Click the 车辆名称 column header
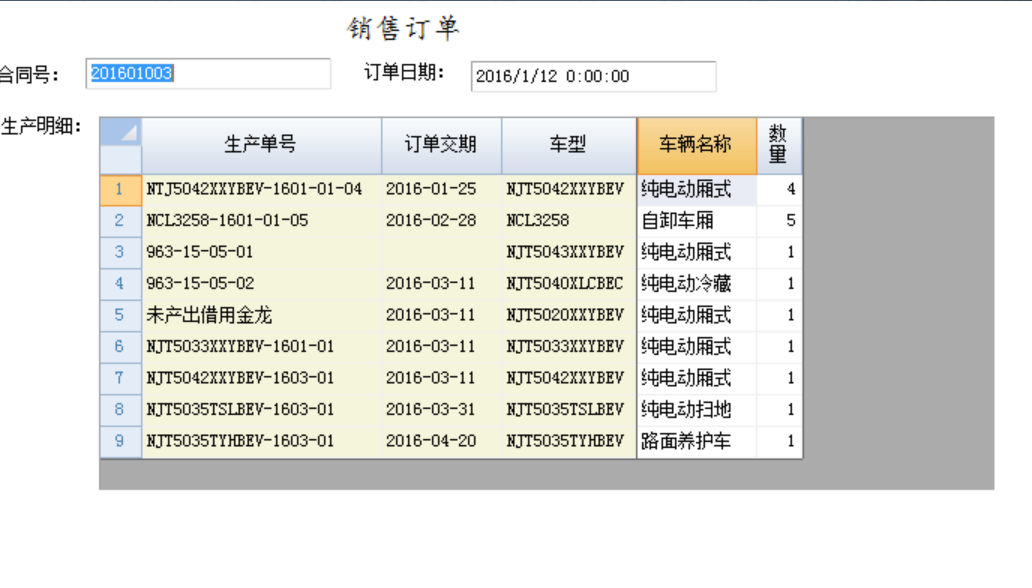Screen dimensions: 1032x588 [x=697, y=146]
